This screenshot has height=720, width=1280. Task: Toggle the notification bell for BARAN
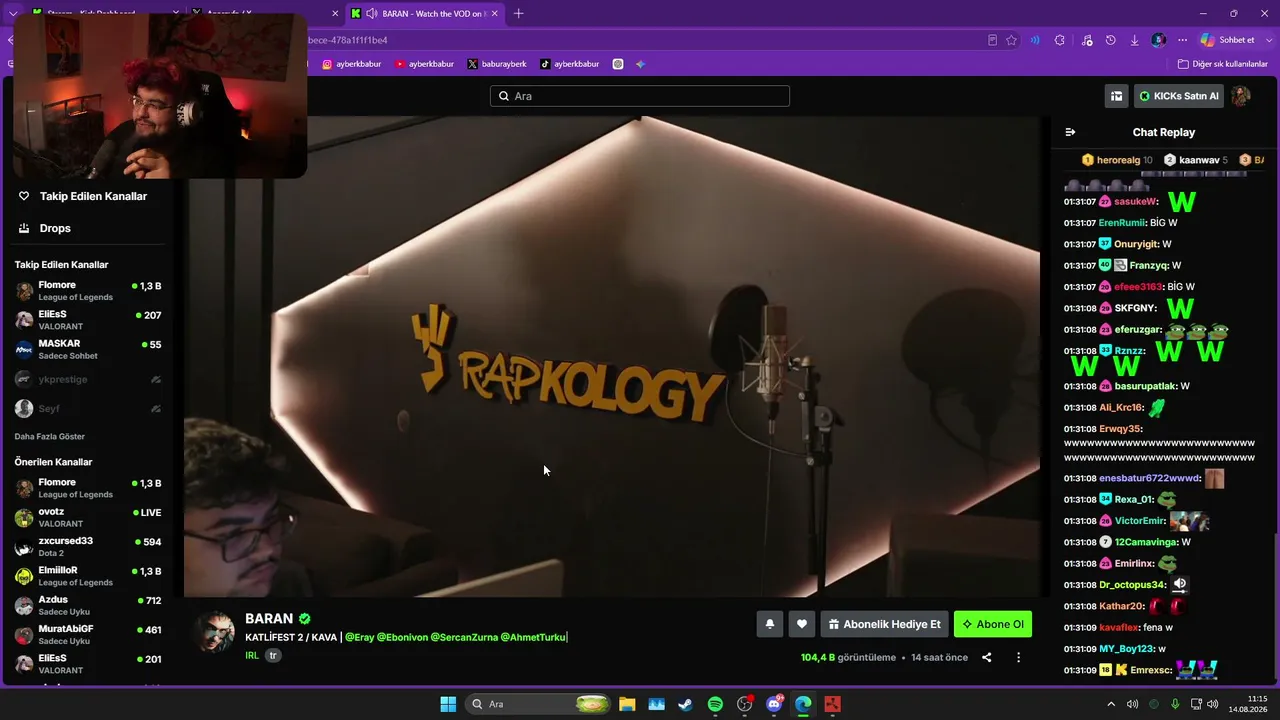point(769,624)
